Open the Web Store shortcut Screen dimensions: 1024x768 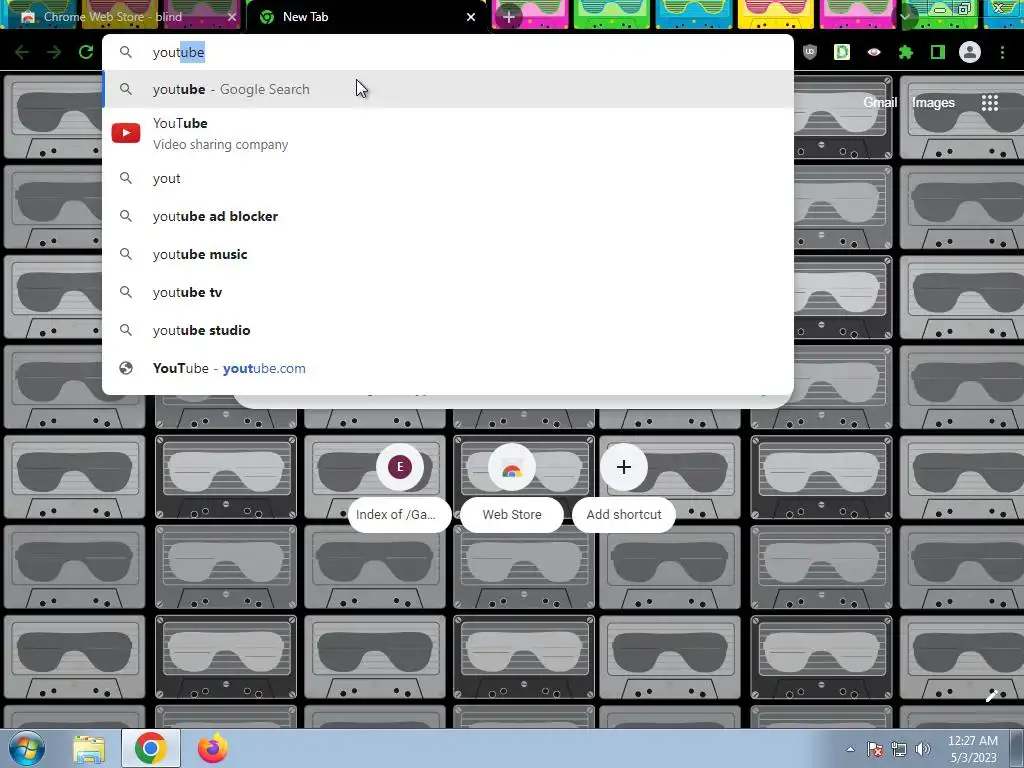(x=512, y=488)
